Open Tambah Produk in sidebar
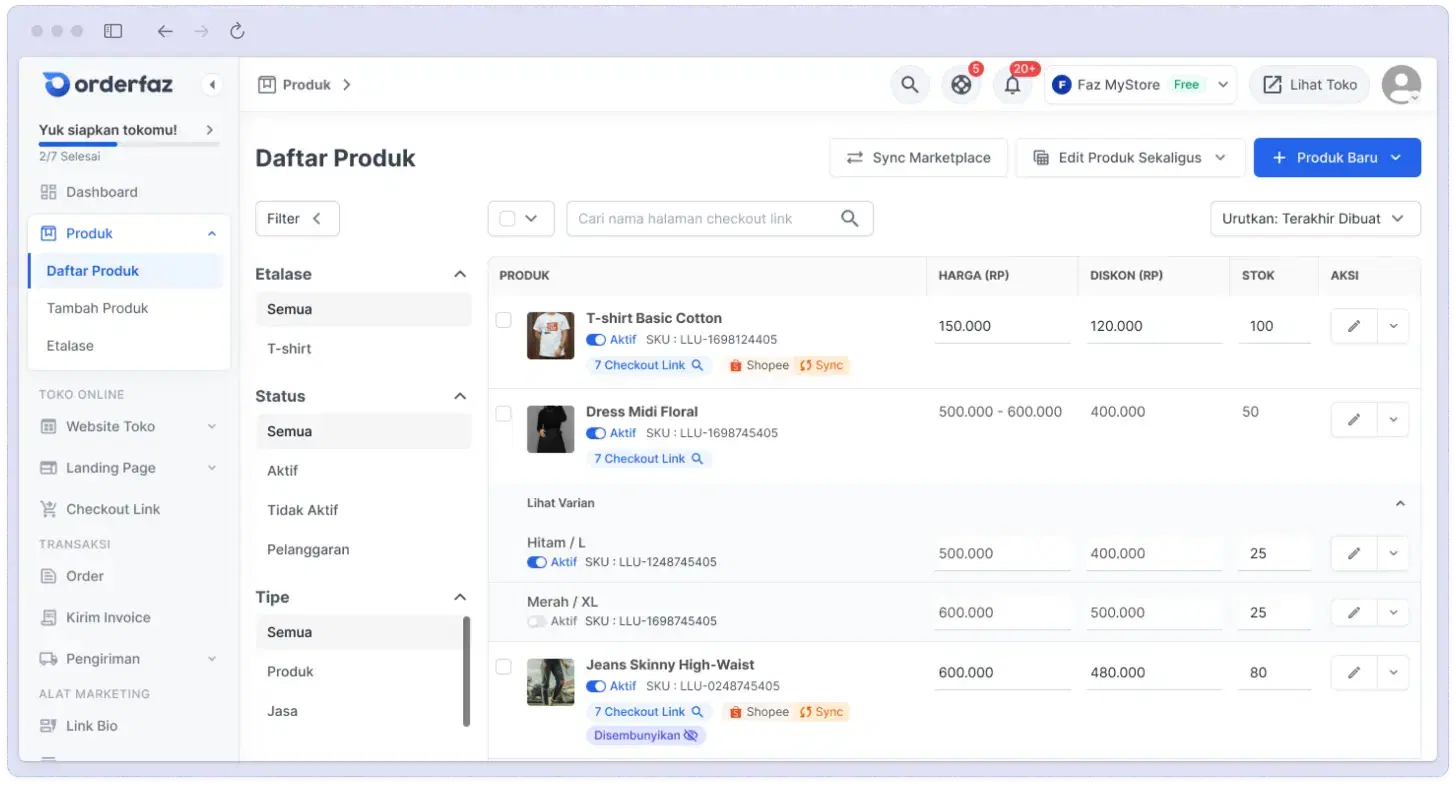 (x=97, y=308)
